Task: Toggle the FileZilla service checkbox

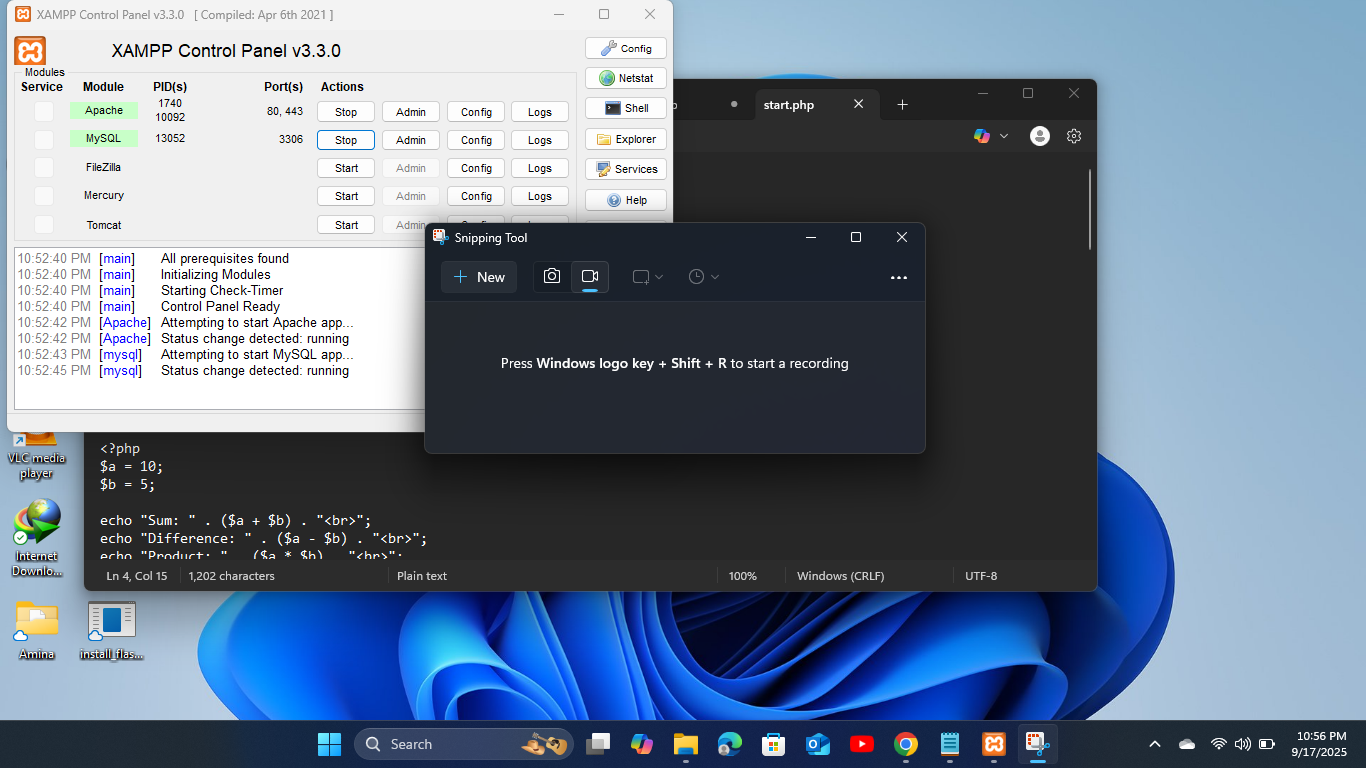Action: 44,167
